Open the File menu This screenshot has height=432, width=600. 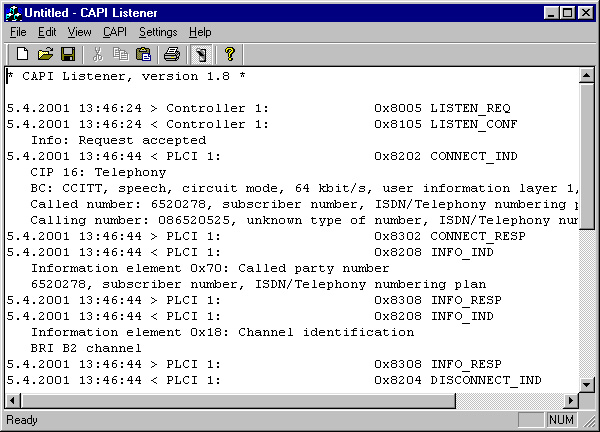18,32
